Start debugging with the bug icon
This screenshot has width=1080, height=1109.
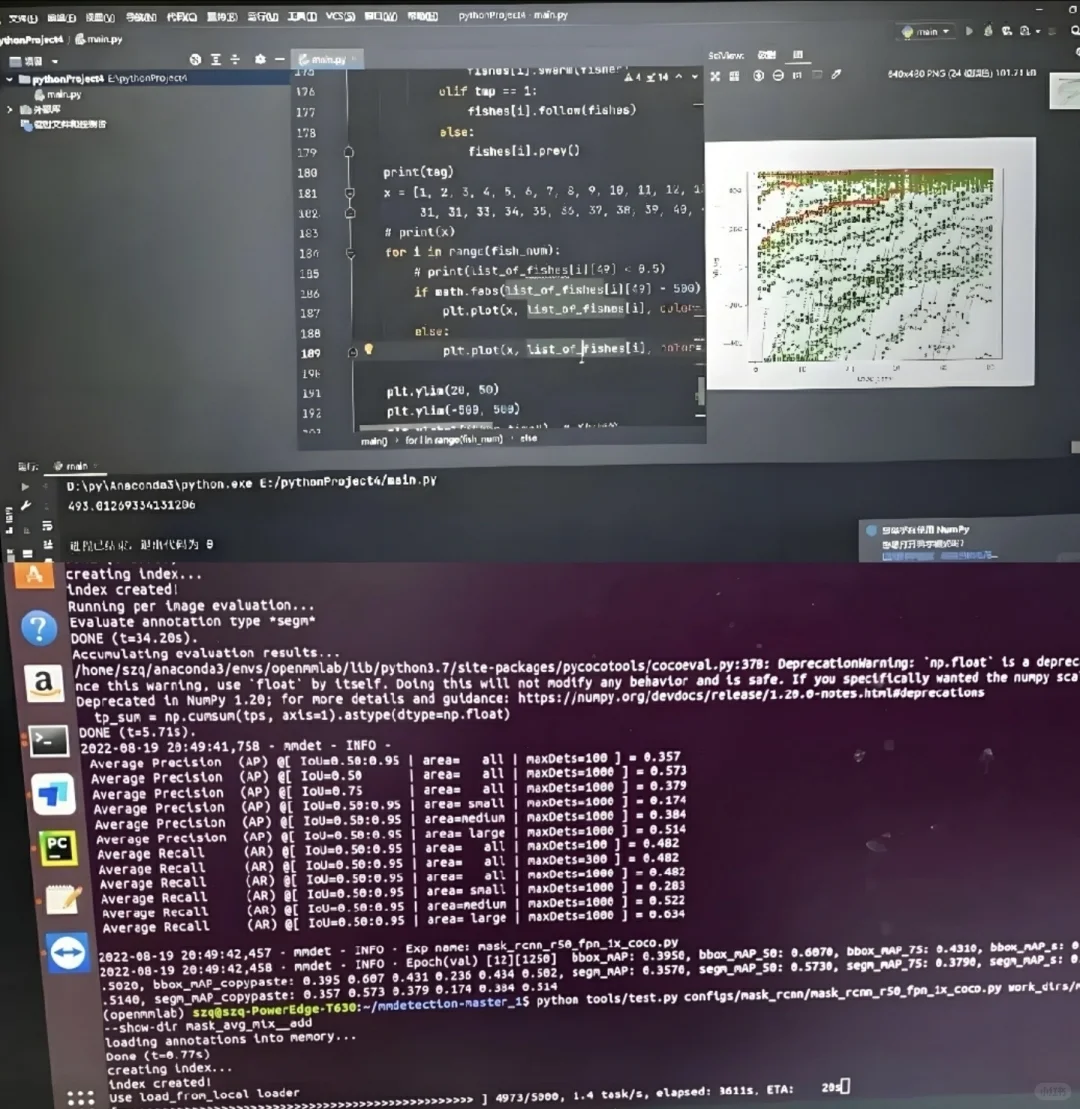click(x=988, y=31)
